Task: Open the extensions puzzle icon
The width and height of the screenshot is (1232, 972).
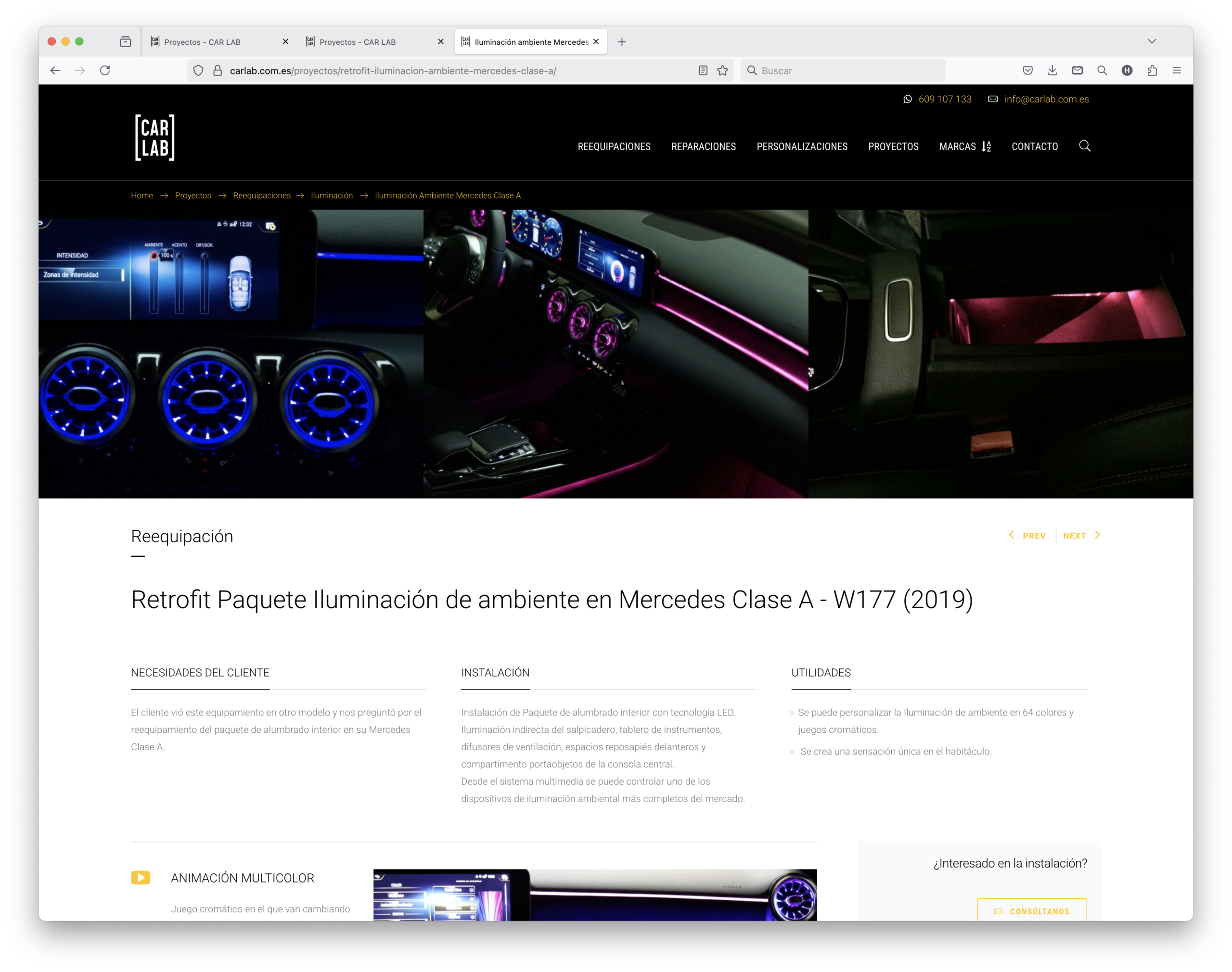Action: [1152, 71]
